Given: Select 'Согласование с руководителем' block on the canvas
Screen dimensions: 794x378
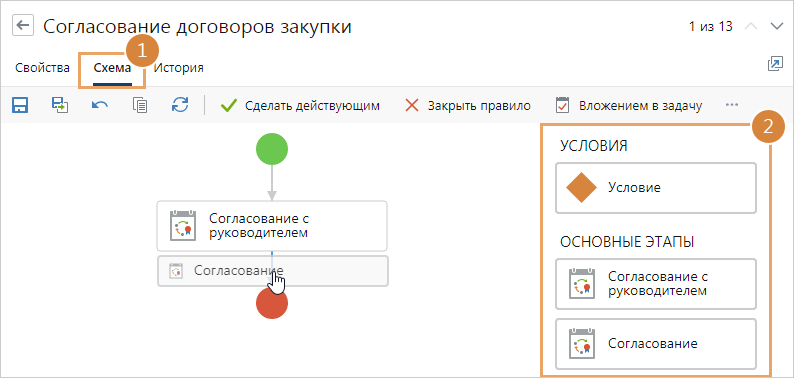Looking at the screenshot, I should [272, 225].
